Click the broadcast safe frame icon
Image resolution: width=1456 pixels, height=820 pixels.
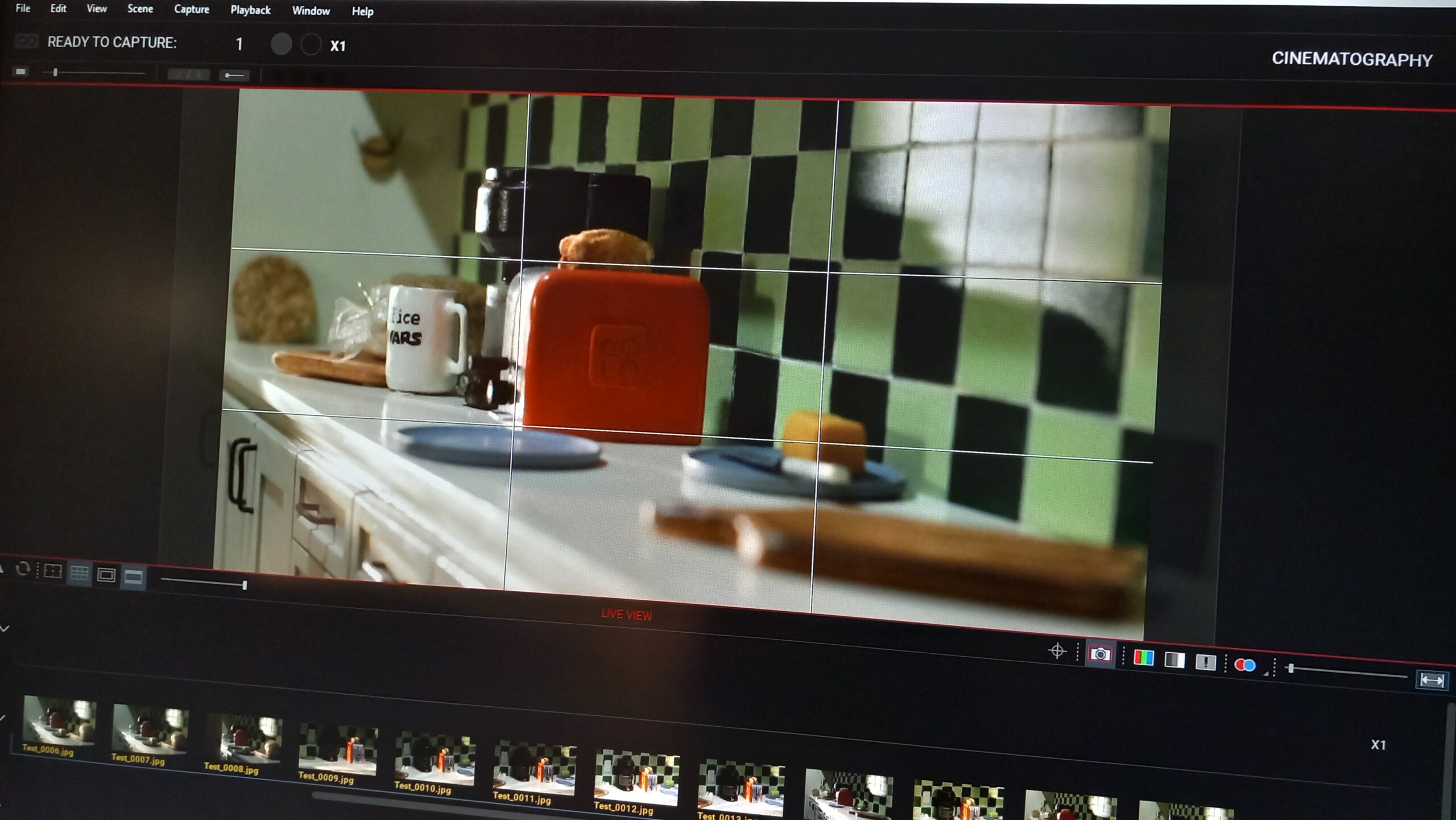[x=106, y=575]
